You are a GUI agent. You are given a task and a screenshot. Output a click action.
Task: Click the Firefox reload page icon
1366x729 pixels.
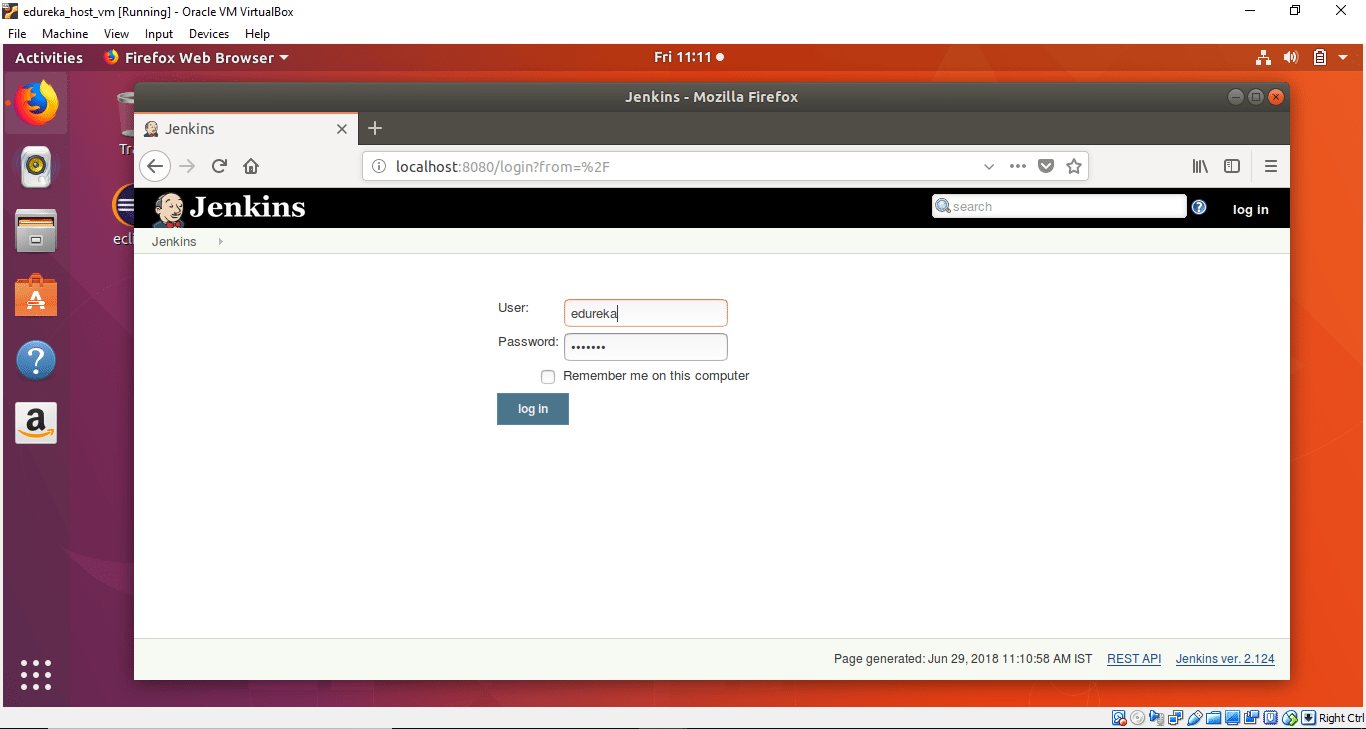pos(219,166)
